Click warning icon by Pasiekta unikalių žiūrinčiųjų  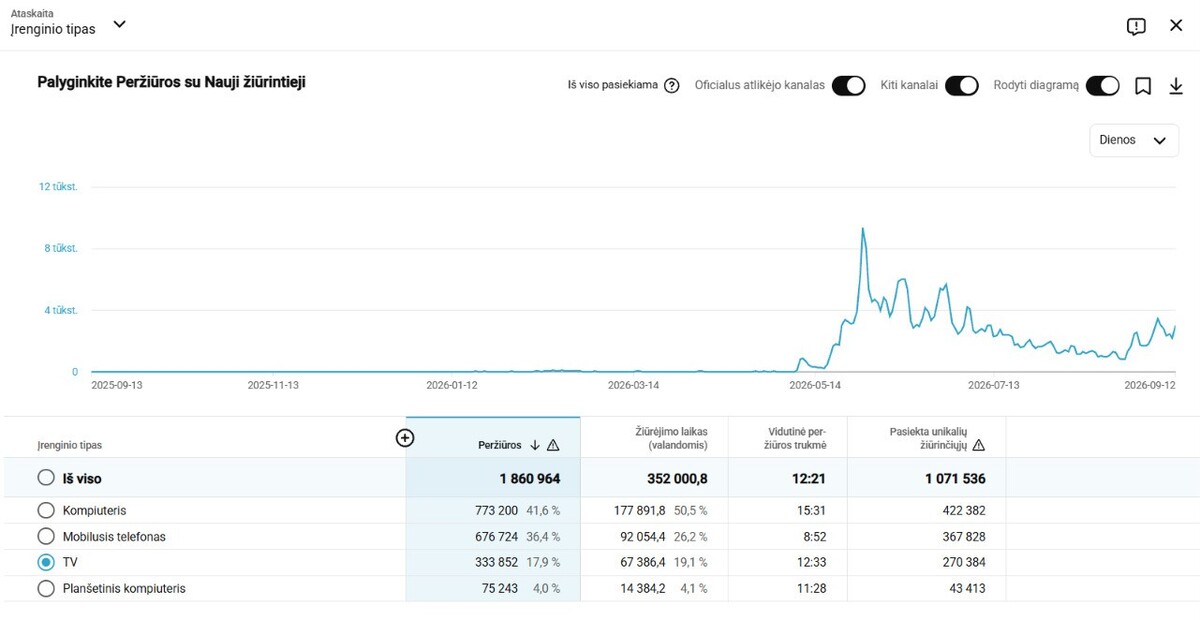[x=979, y=445]
